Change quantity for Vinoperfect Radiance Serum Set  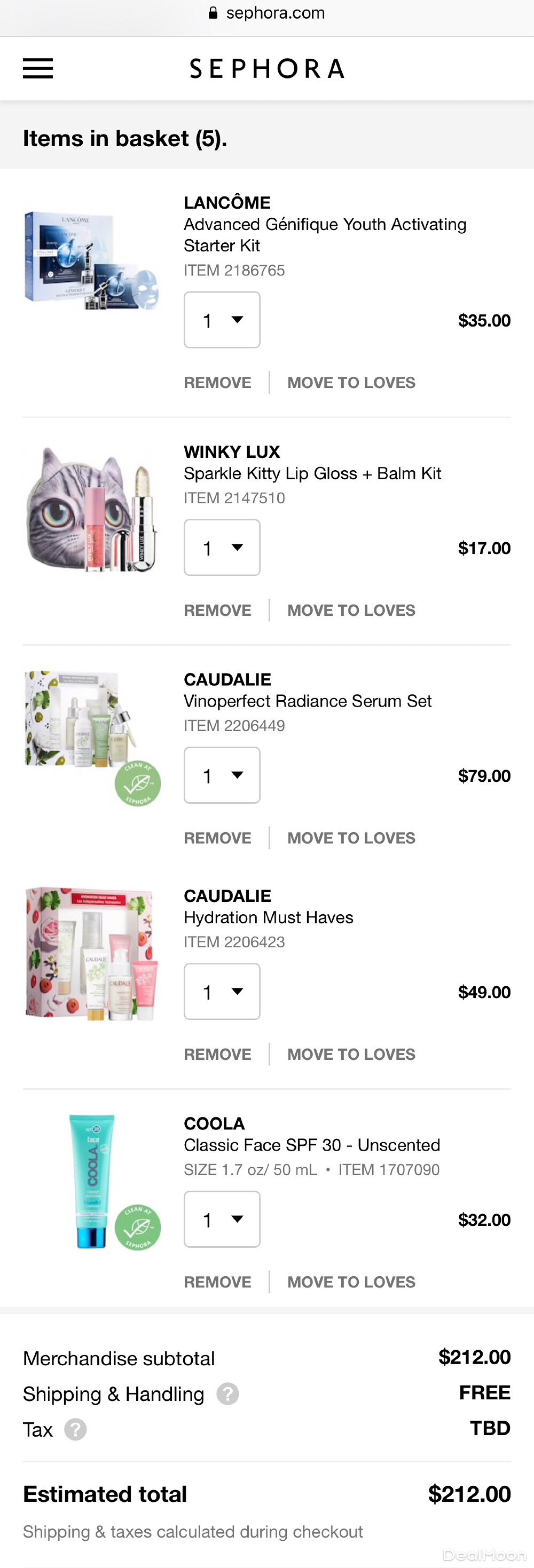(222, 775)
